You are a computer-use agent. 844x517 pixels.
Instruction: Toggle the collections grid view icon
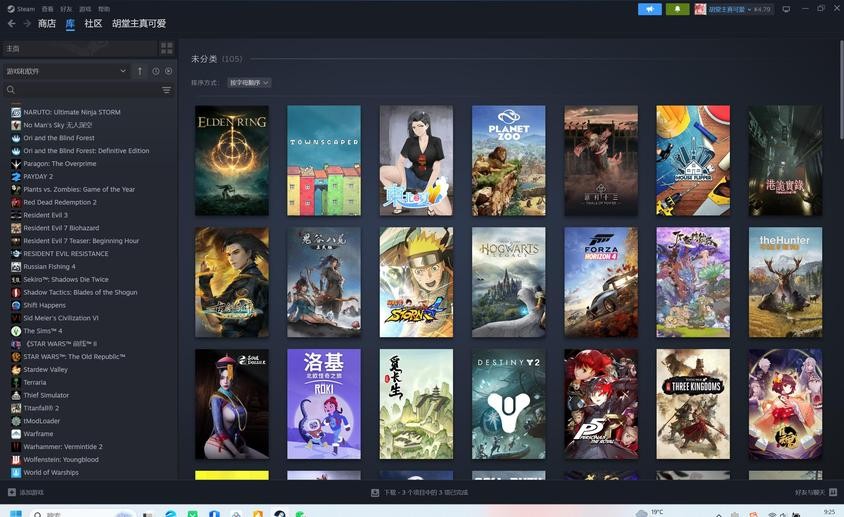point(167,48)
